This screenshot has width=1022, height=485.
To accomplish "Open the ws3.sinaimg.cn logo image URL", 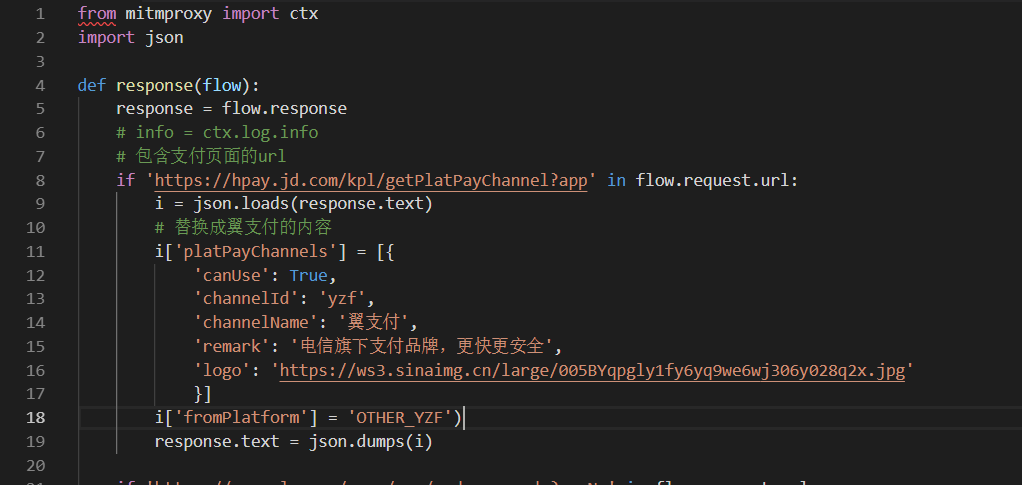I will (592, 371).
